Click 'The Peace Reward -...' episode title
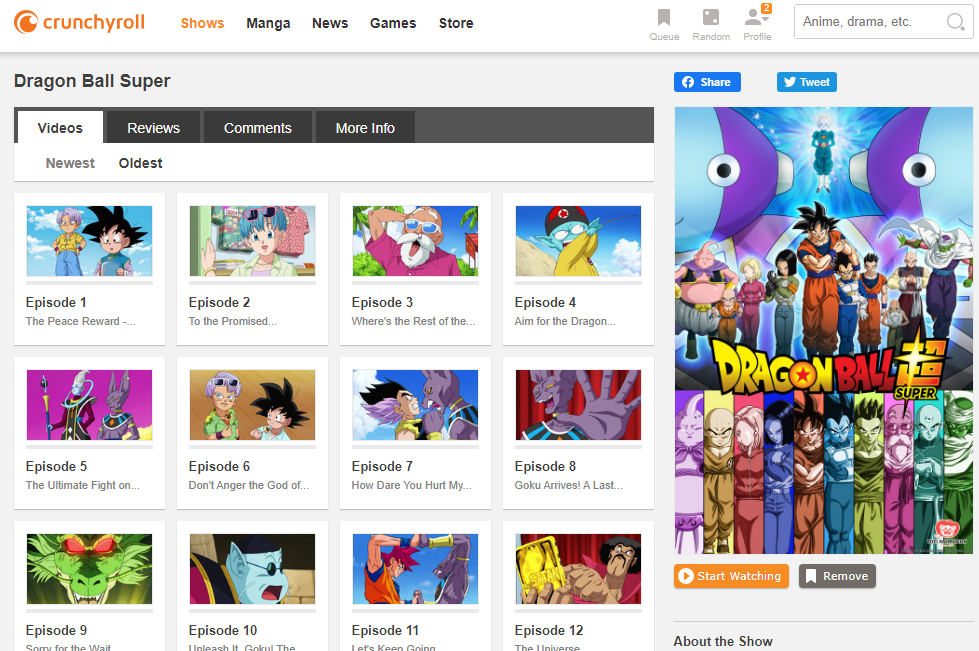 point(81,321)
